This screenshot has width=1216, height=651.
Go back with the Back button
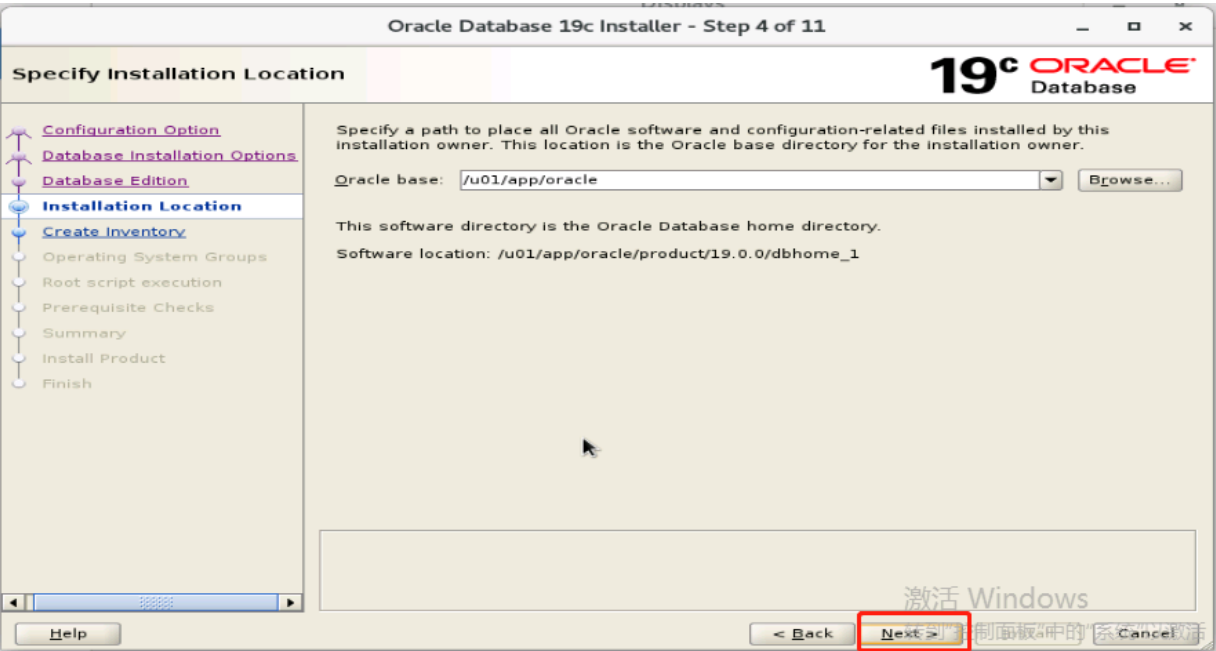click(804, 634)
